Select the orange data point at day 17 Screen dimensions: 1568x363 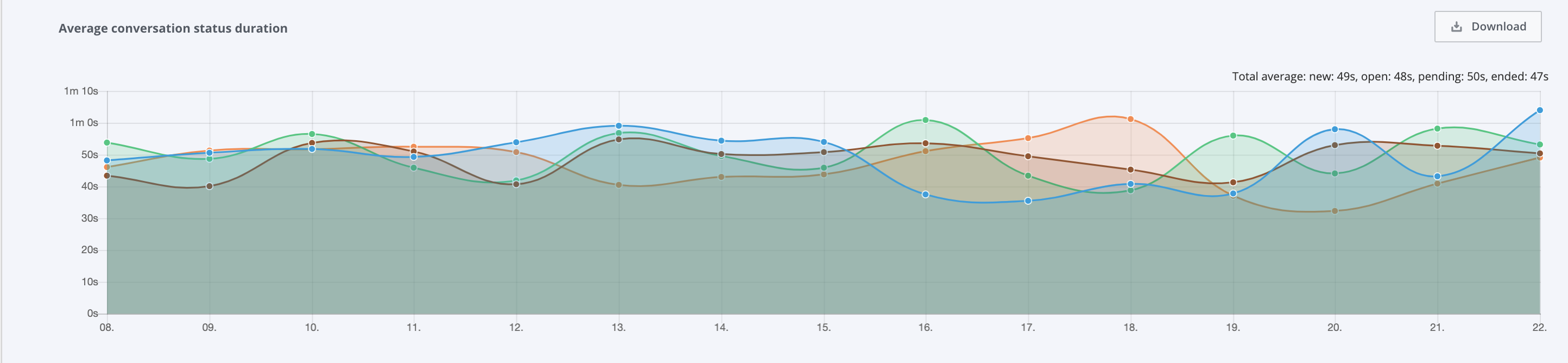click(x=1028, y=138)
